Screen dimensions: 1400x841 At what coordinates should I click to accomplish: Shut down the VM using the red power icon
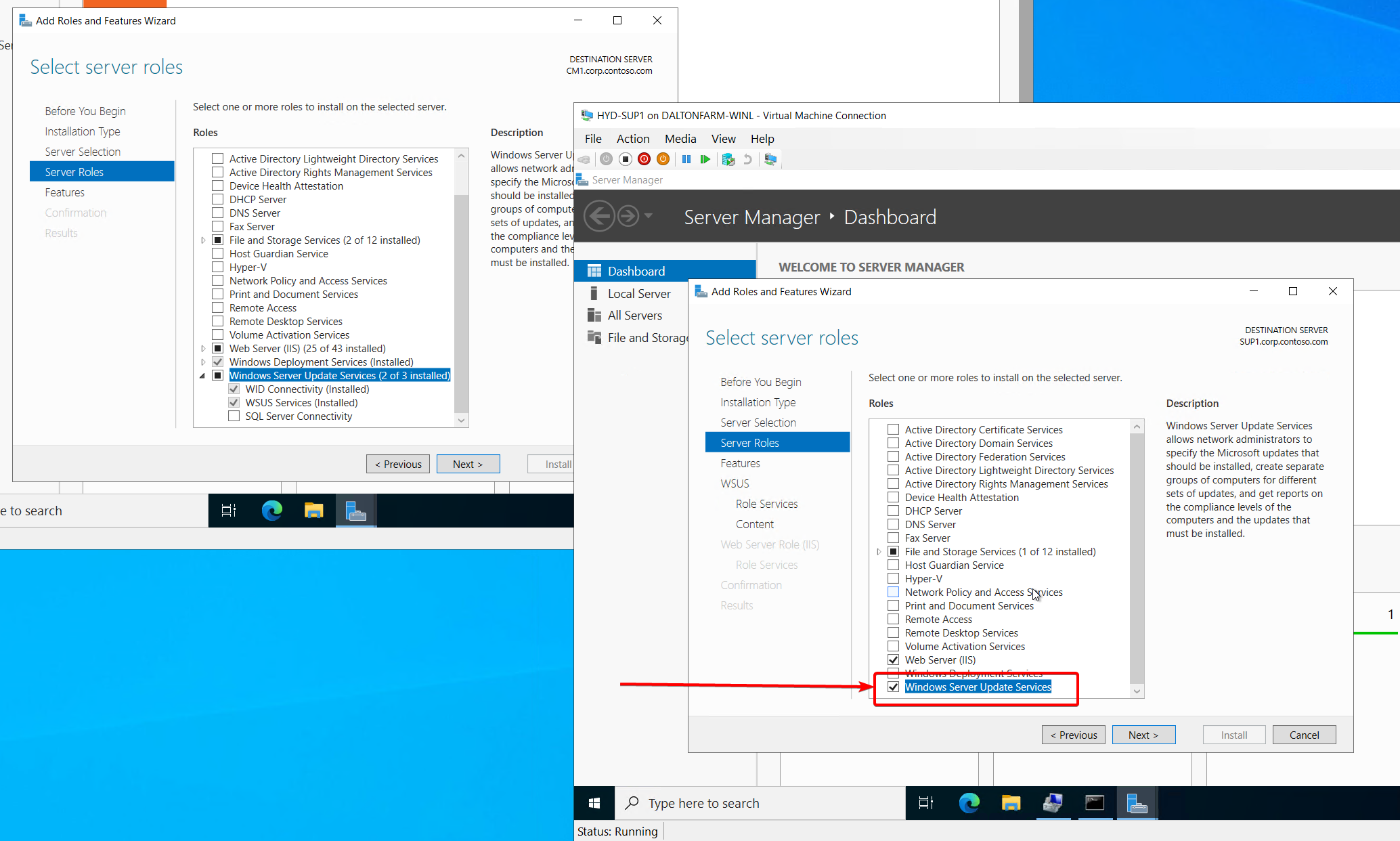tap(644, 159)
